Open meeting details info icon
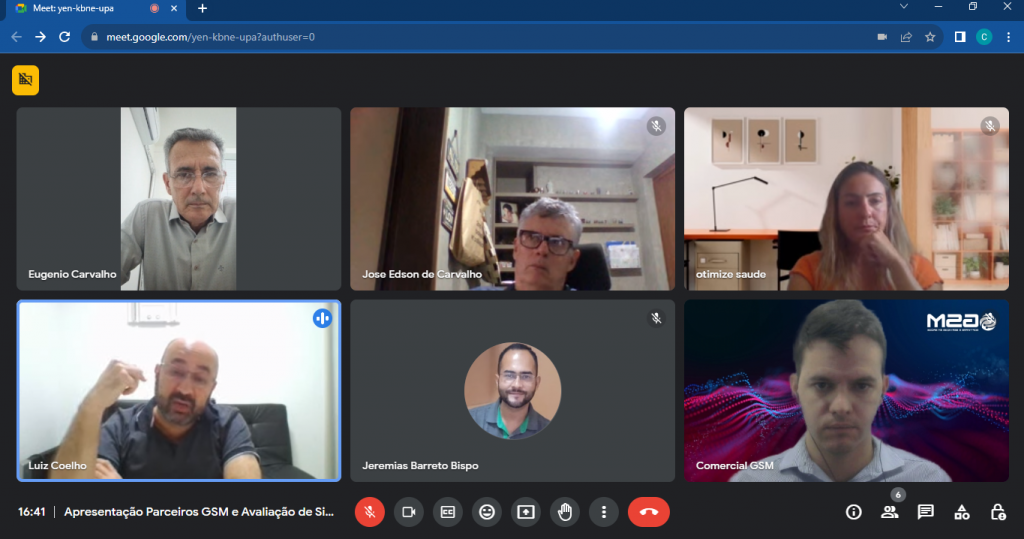This screenshot has height=539, width=1024. click(x=853, y=512)
